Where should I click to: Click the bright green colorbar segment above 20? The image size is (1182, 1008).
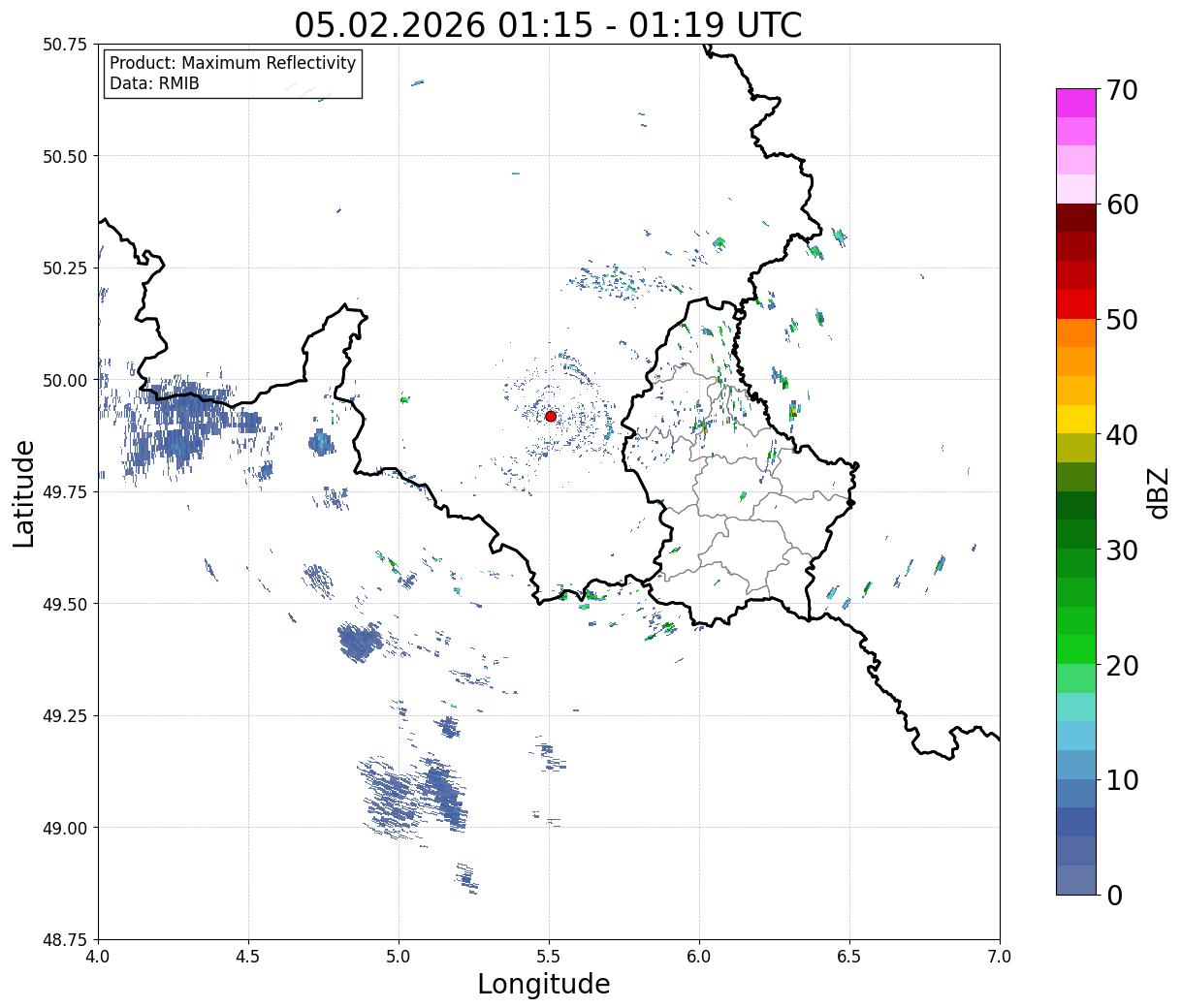(1076, 648)
